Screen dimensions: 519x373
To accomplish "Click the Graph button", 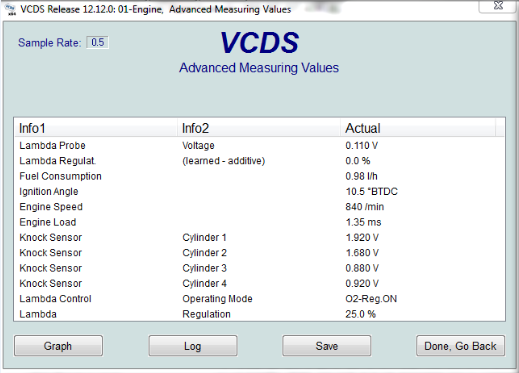I will (58, 346).
